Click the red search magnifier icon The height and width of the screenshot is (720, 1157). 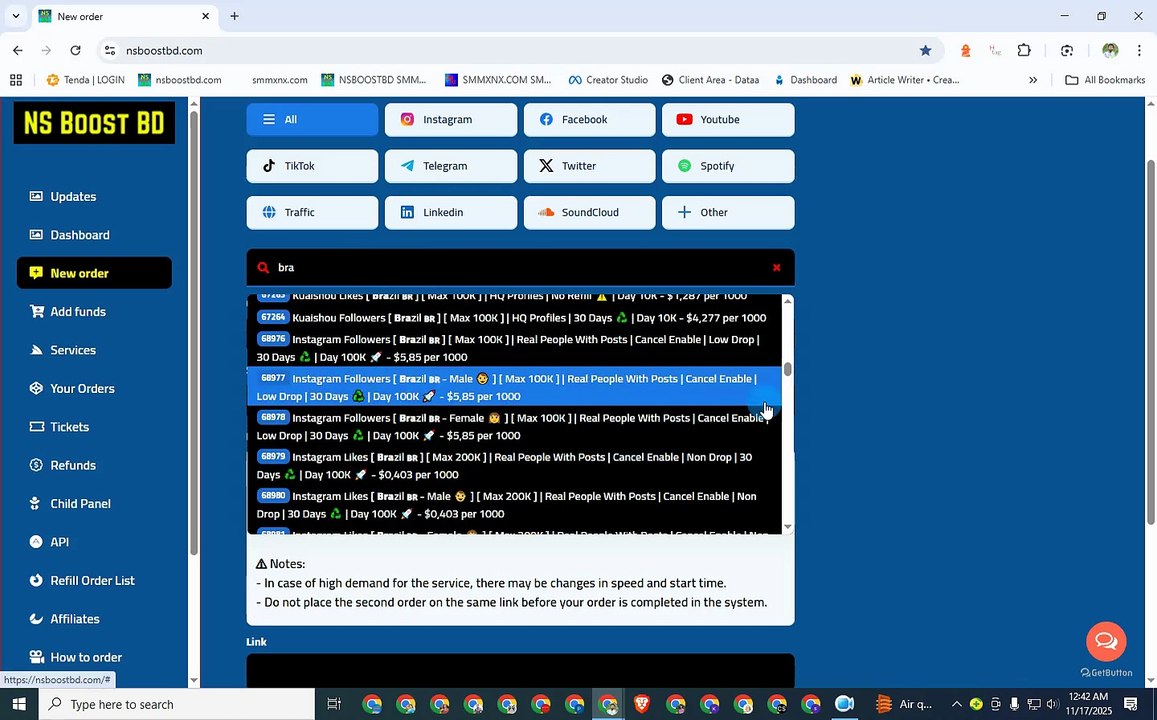pyautogui.click(x=263, y=267)
